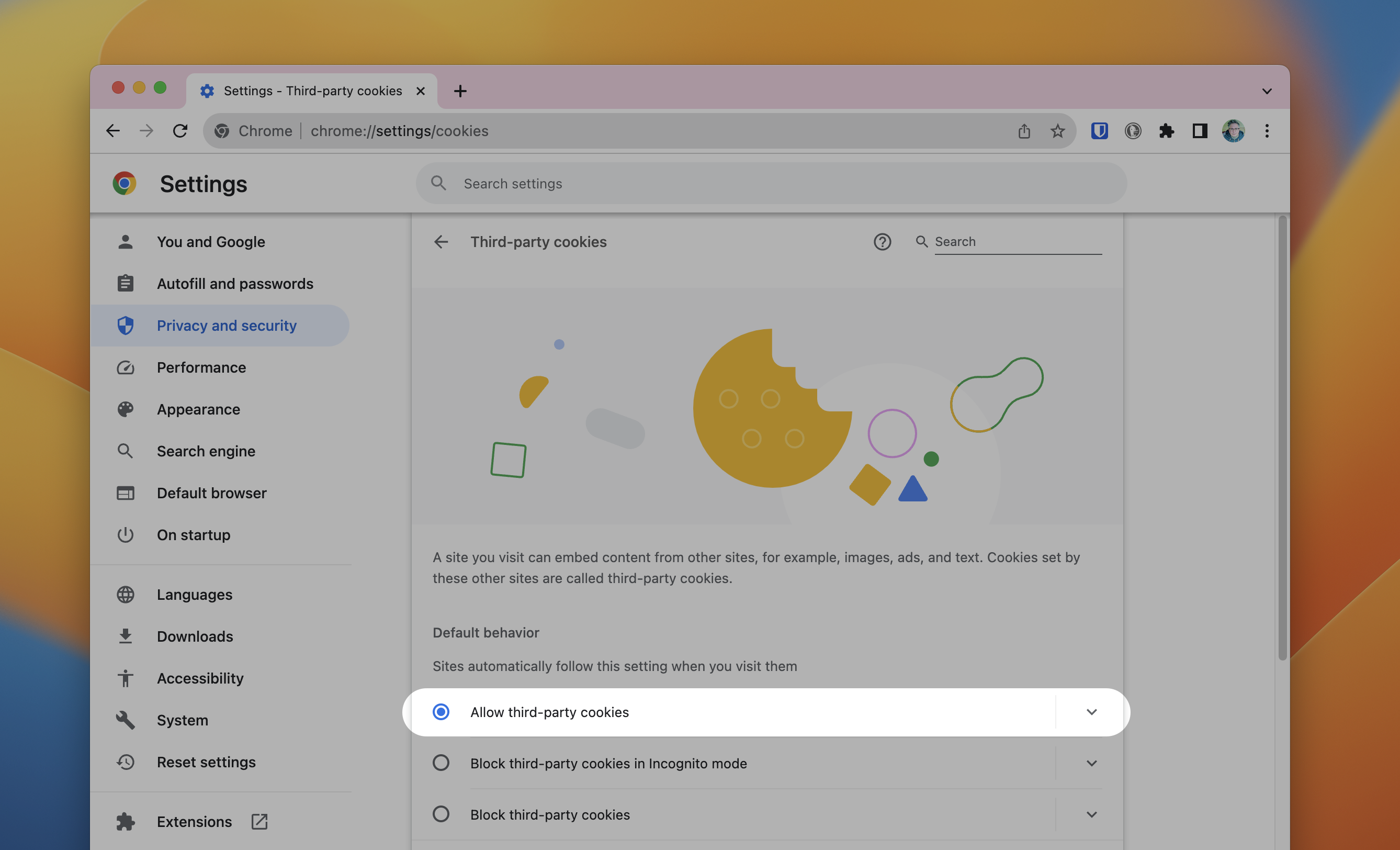Go back using Third-party cookies back arrow

tap(441, 242)
